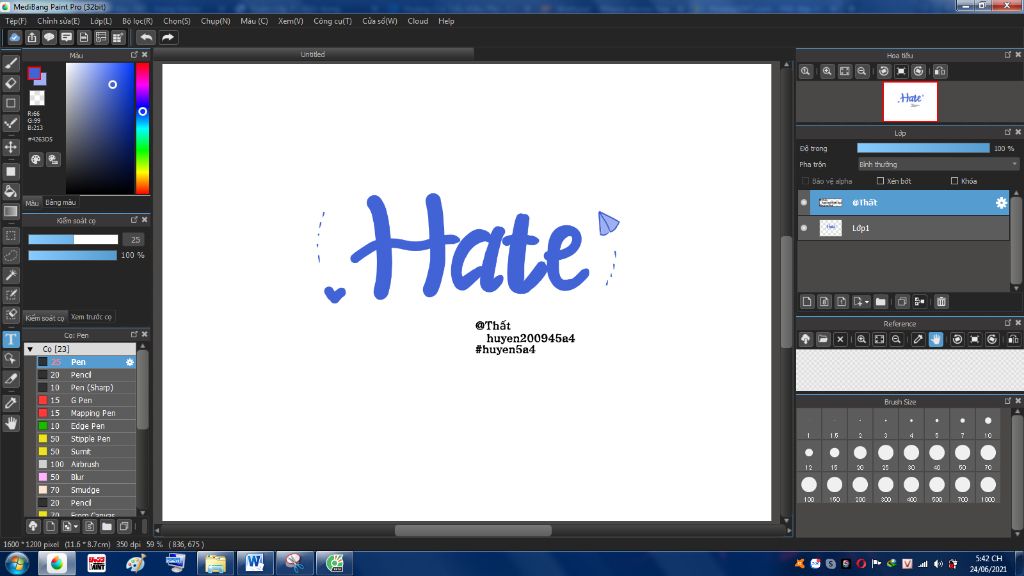Select the Eraser tool
The image size is (1024, 576).
pyautogui.click(x=11, y=84)
